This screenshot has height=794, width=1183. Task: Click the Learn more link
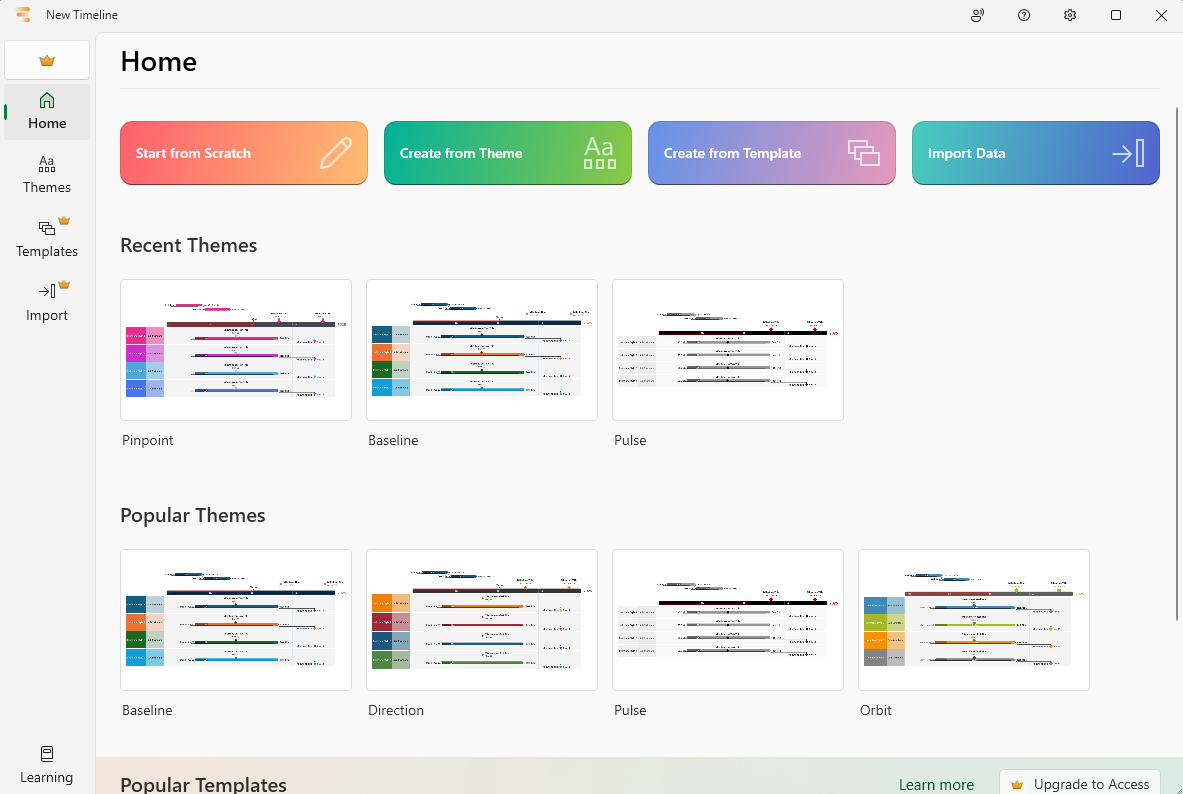pyautogui.click(x=936, y=785)
